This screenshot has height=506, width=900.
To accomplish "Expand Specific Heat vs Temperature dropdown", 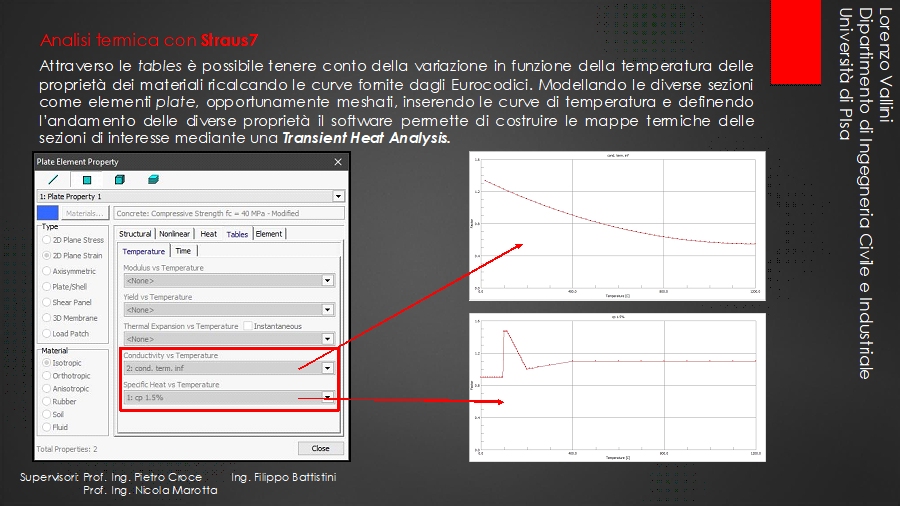I will click(327, 397).
